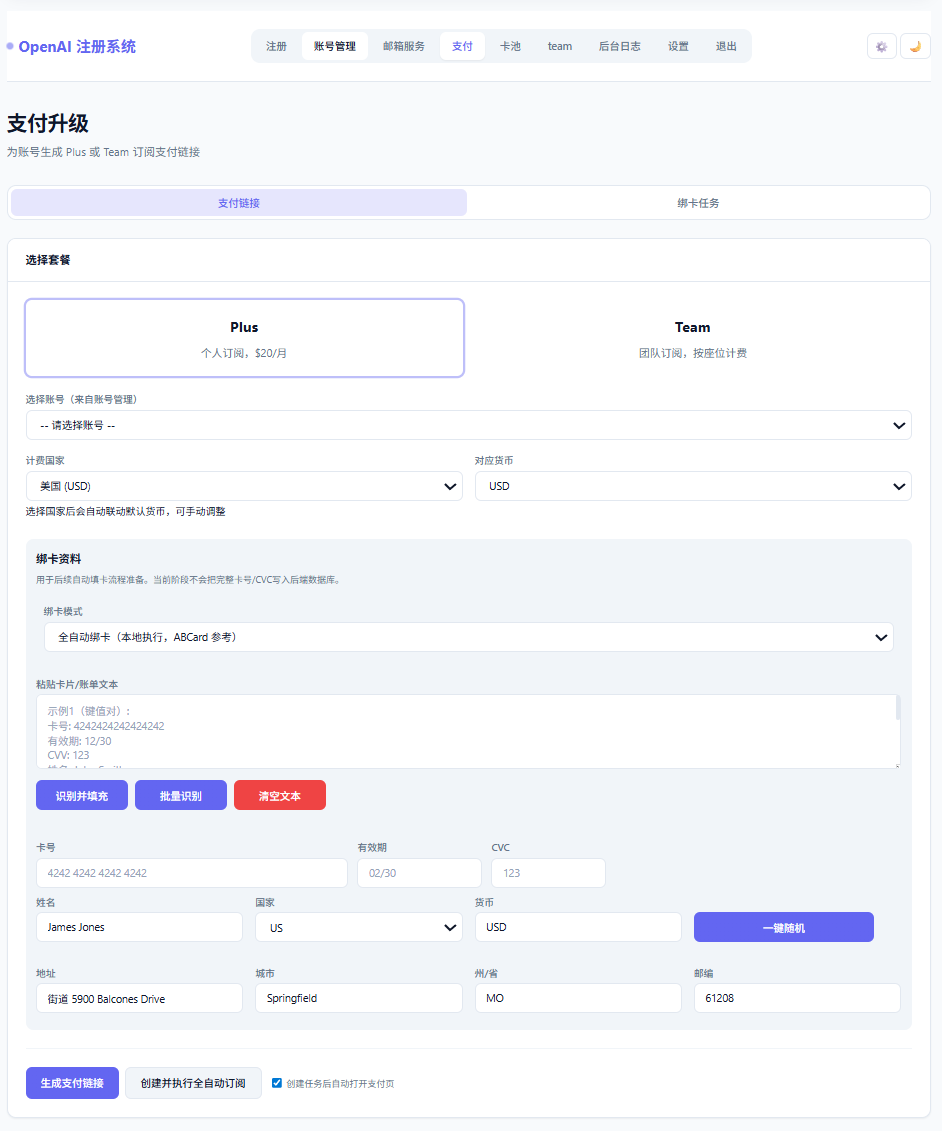The image size is (942, 1131).
Task: Expand the 计费国家 dropdown
Action: (x=244, y=486)
